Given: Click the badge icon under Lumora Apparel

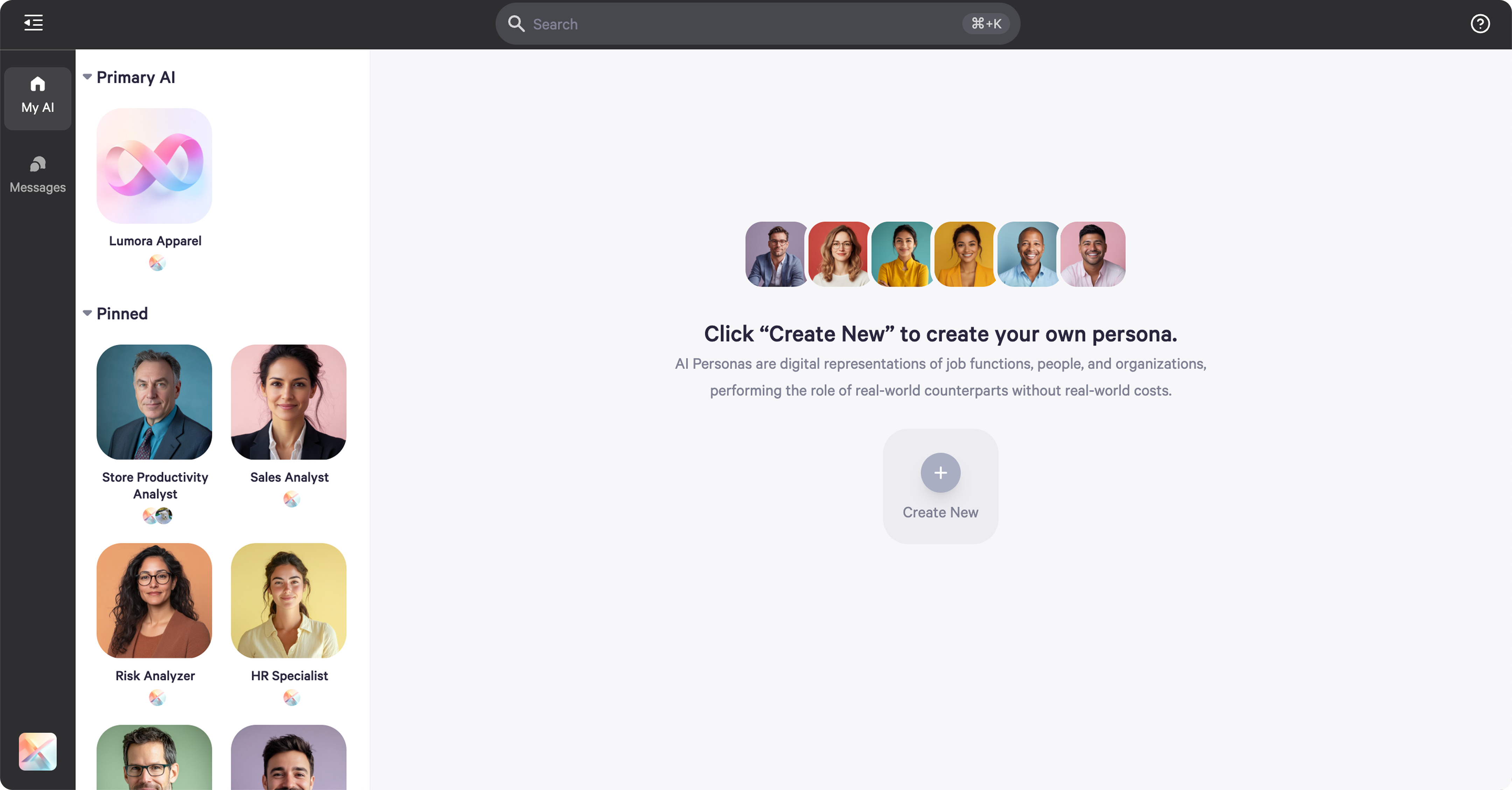Looking at the screenshot, I should [157, 263].
